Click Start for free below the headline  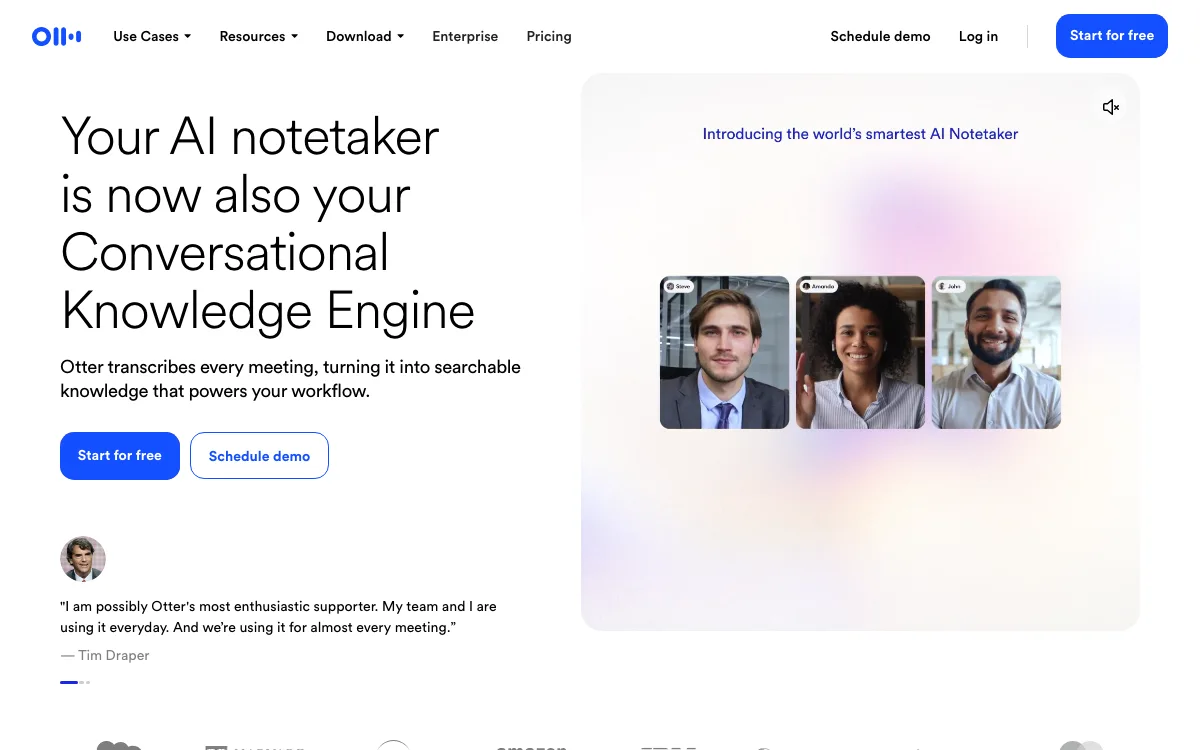coord(120,456)
